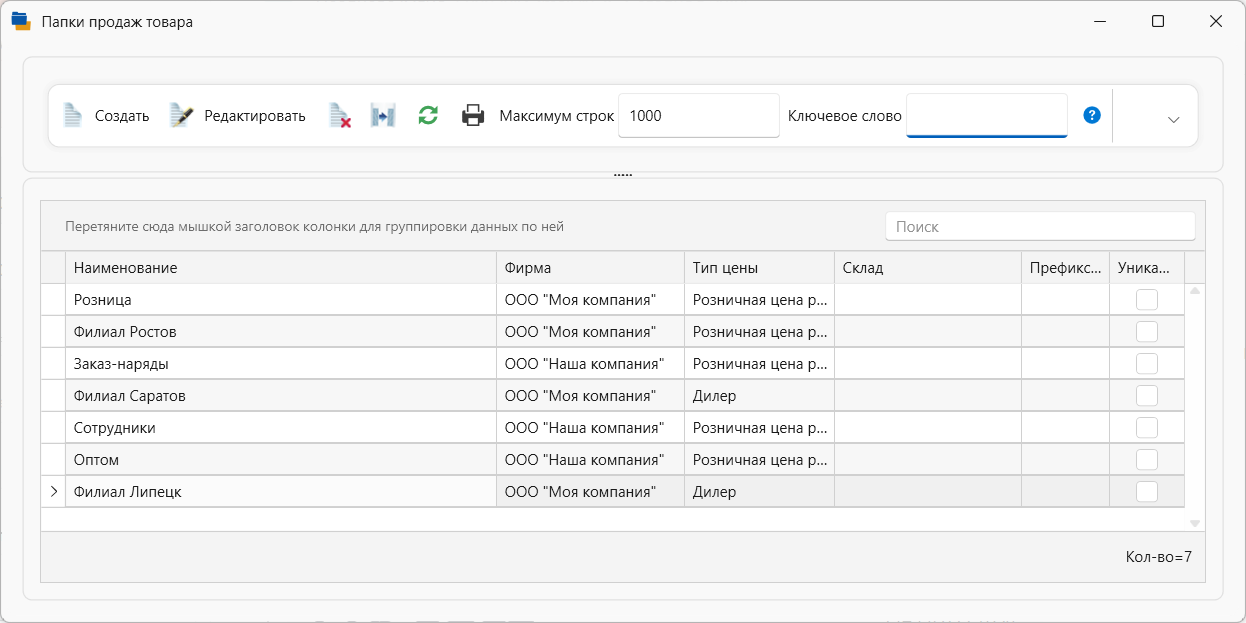
Task: Maximize the Папки продаж товара window
Action: [1158, 21]
